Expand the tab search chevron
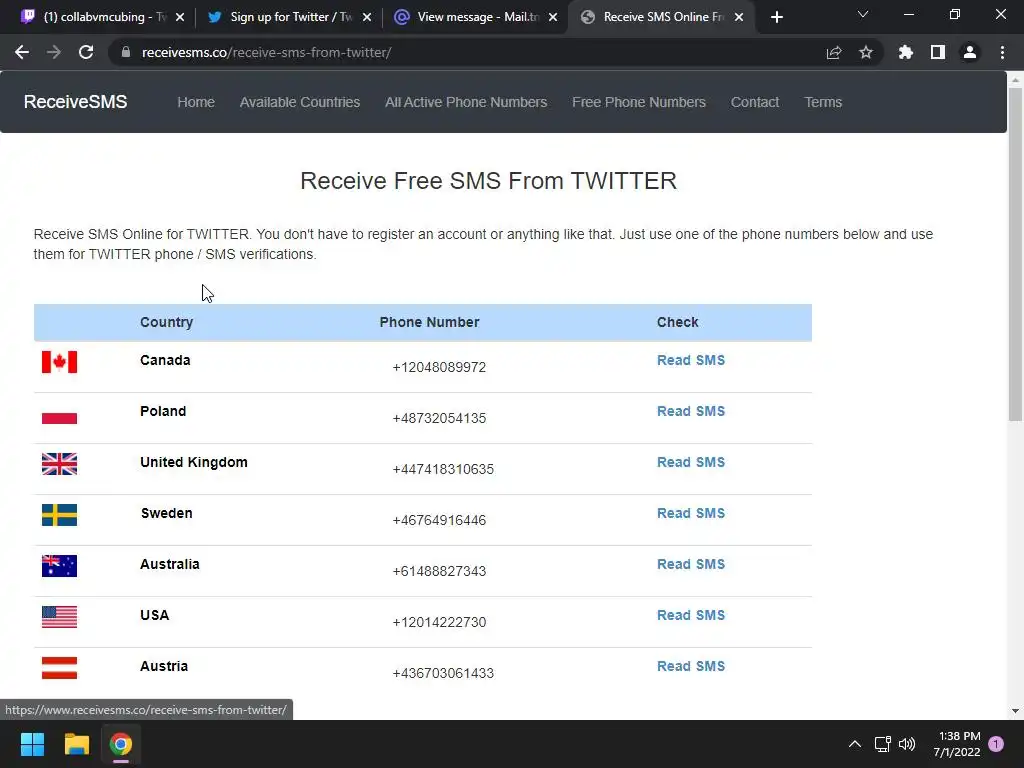1024x768 pixels. 863,16
